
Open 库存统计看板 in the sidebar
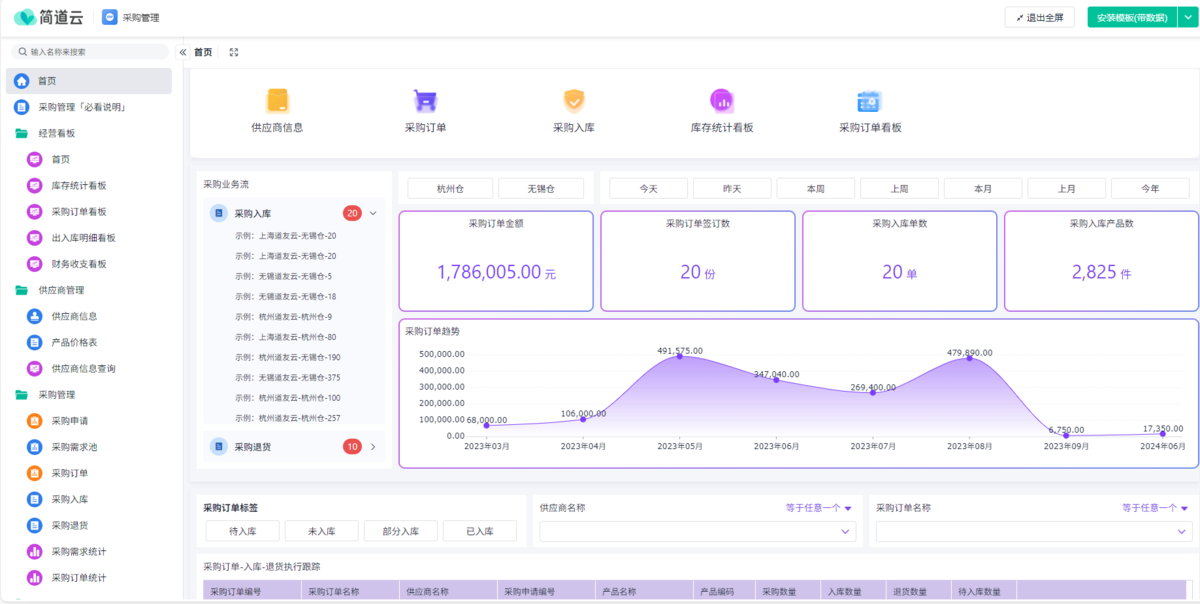click(x=78, y=186)
